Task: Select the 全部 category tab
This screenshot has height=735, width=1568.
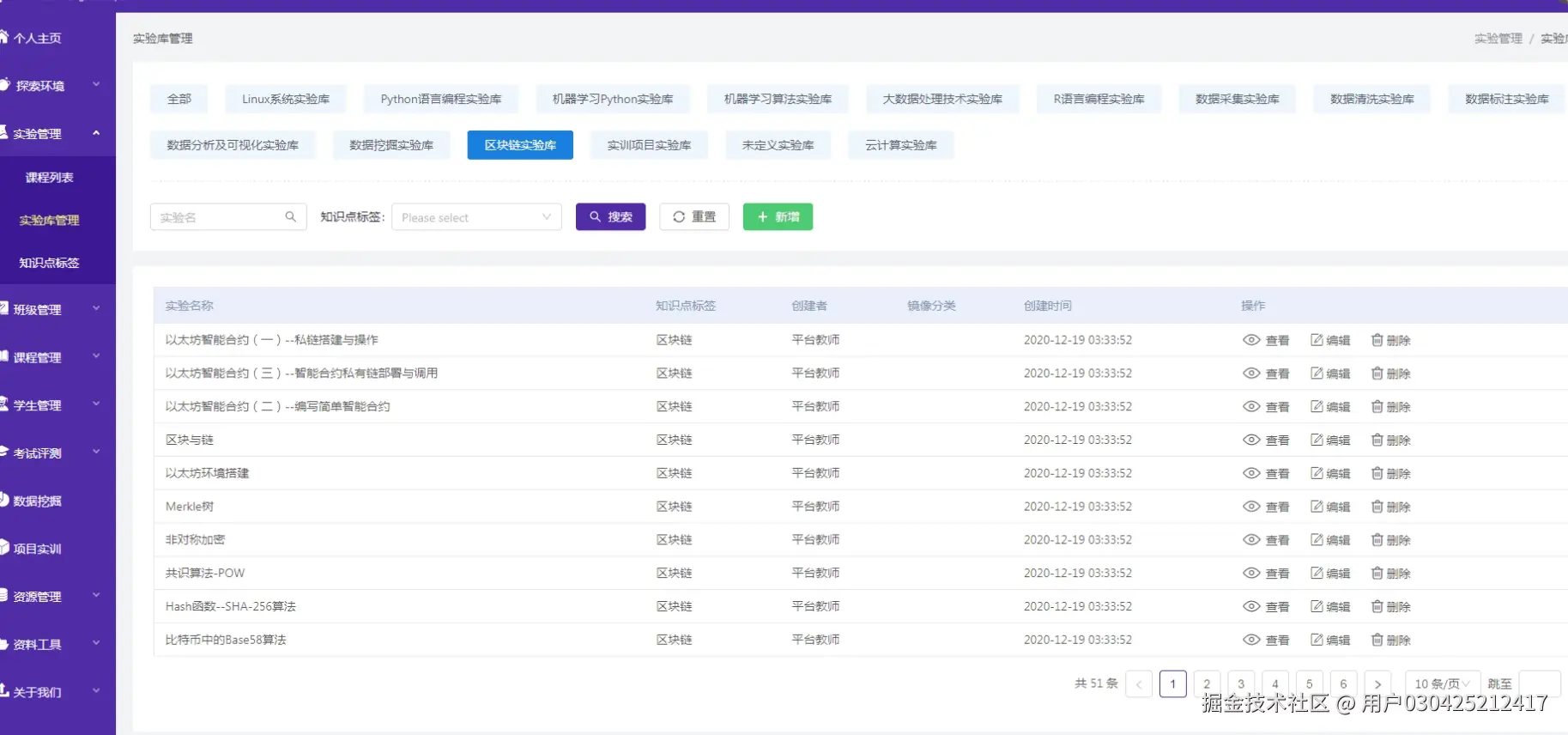Action: [179, 99]
